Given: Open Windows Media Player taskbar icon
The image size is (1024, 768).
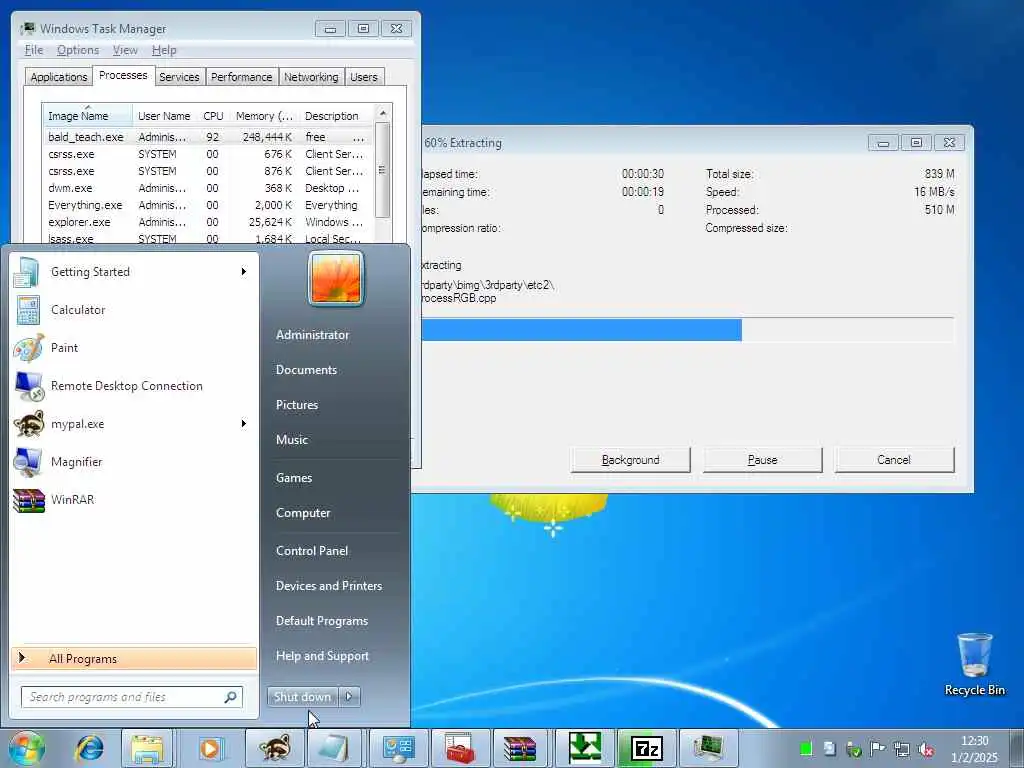Looking at the screenshot, I should pos(210,748).
